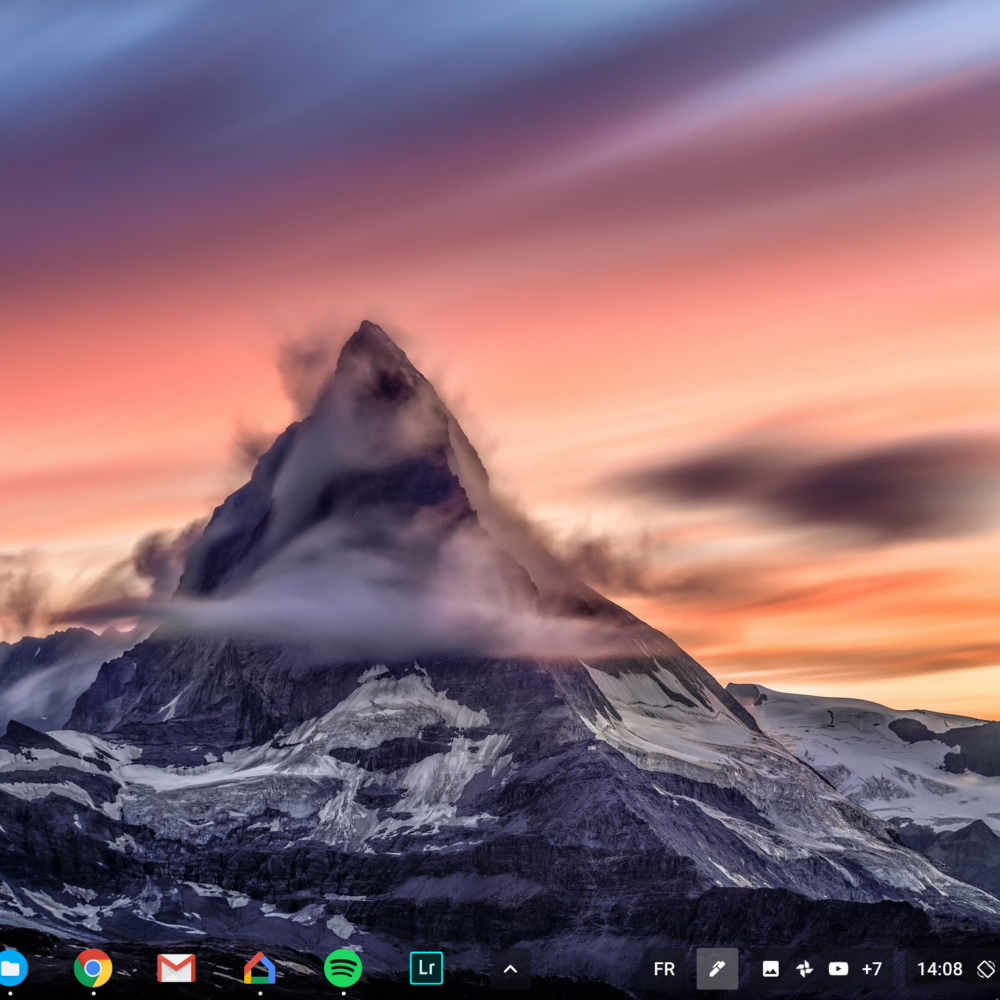The height and width of the screenshot is (1000, 1000).
Task: Click the image notification icon in tray
Action: 770,969
